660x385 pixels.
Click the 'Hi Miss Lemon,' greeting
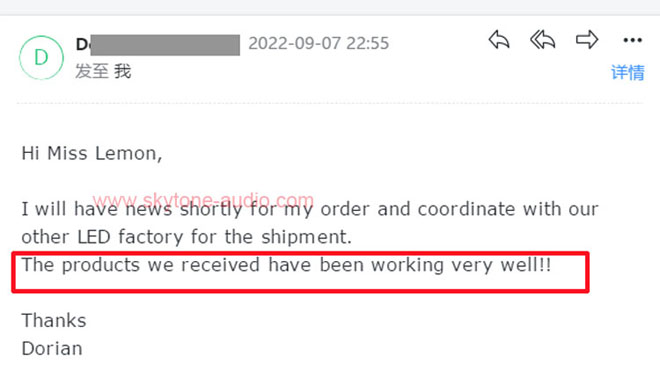tap(92, 153)
